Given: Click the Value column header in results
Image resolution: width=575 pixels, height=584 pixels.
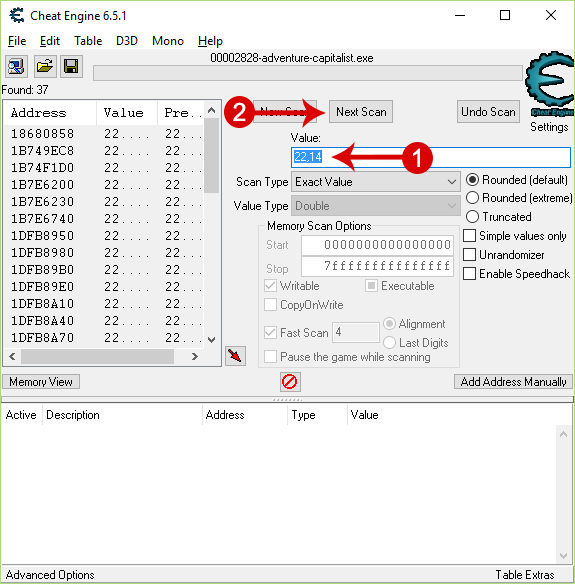Looking at the screenshot, I should tap(127, 113).
